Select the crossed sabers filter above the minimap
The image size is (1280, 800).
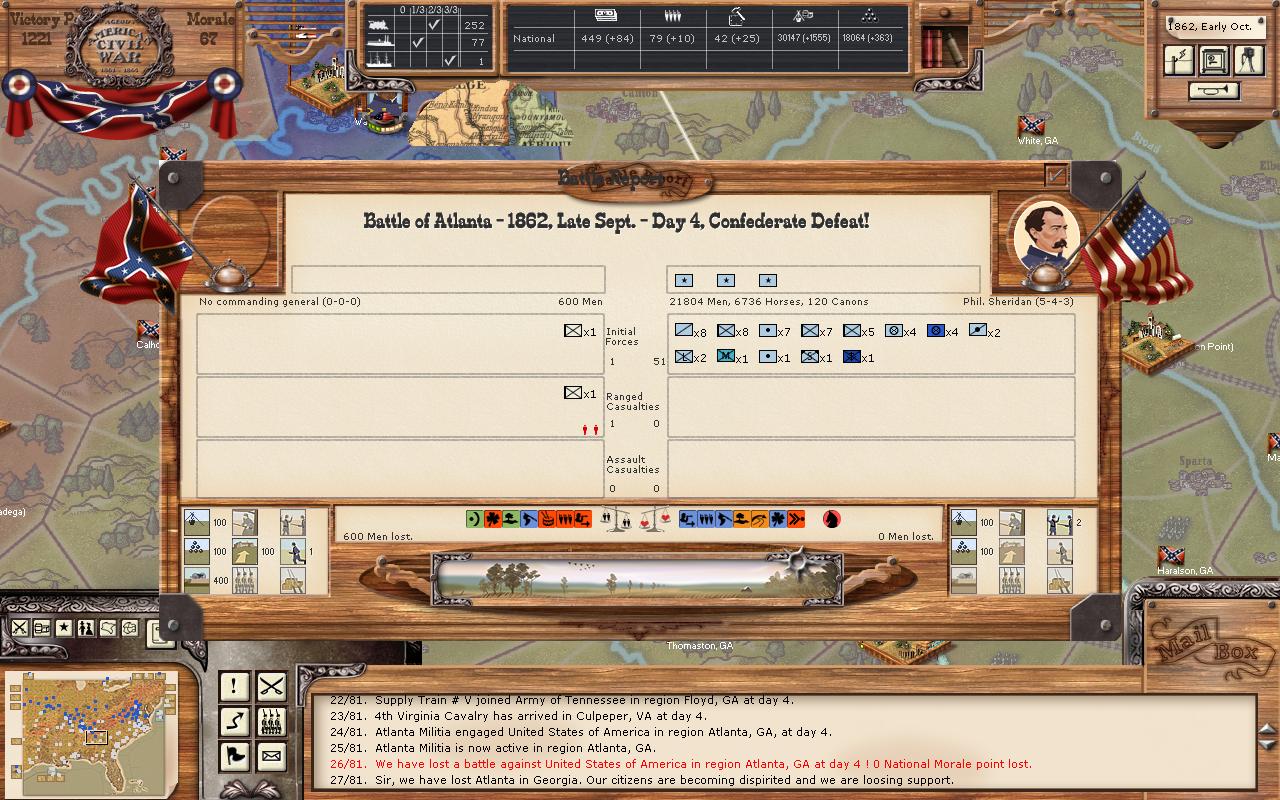pyautogui.click(x=19, y=628)
